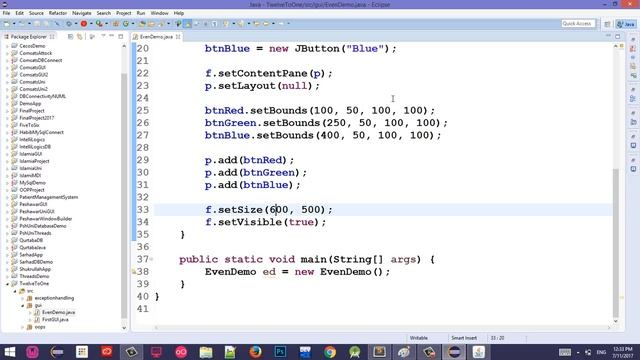Expand the EvenDemo.java file node
The height and width of the screenshot is (360, 640).
31,313
